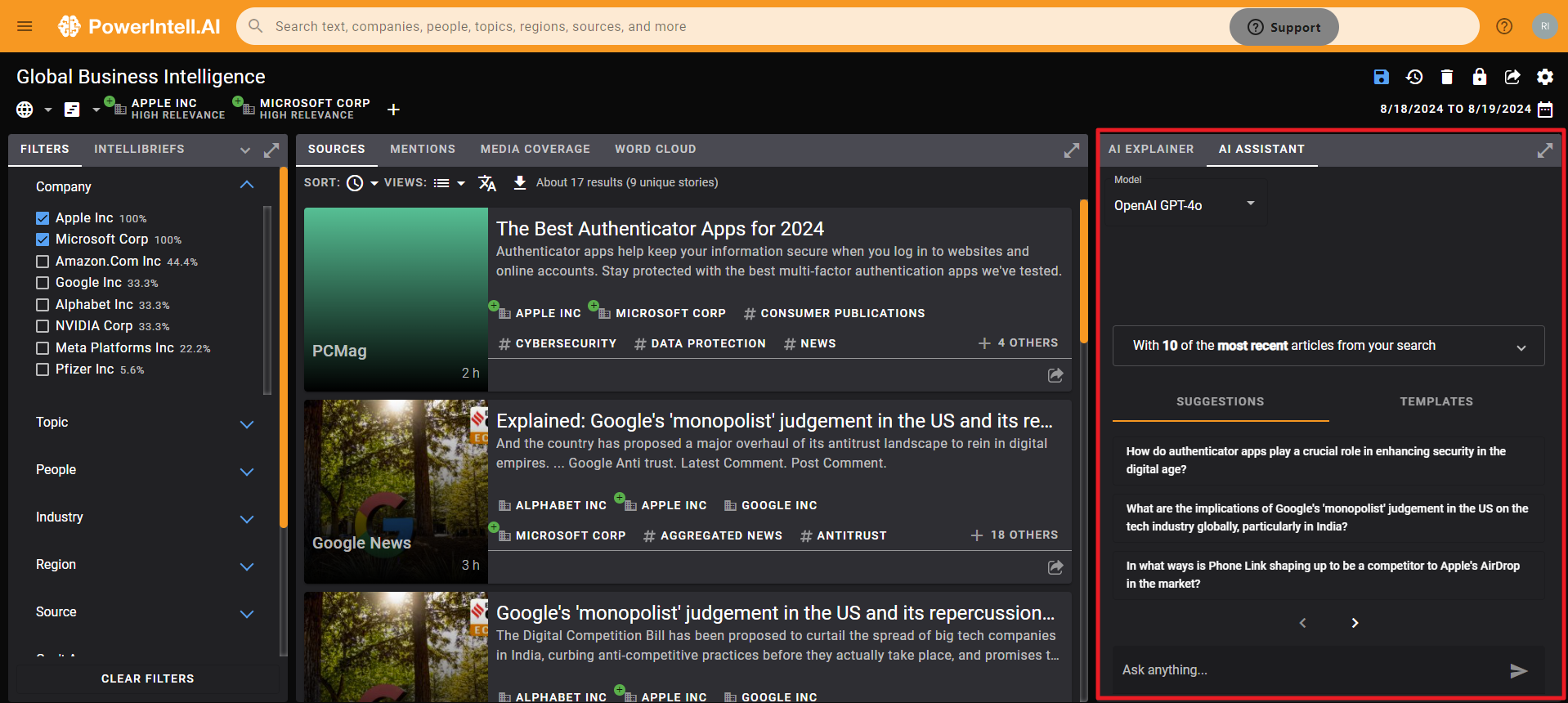This screenshot has width=1568, height=703.
Task: Show 18 Others tags on Google article
Action: pos(1014,535)
